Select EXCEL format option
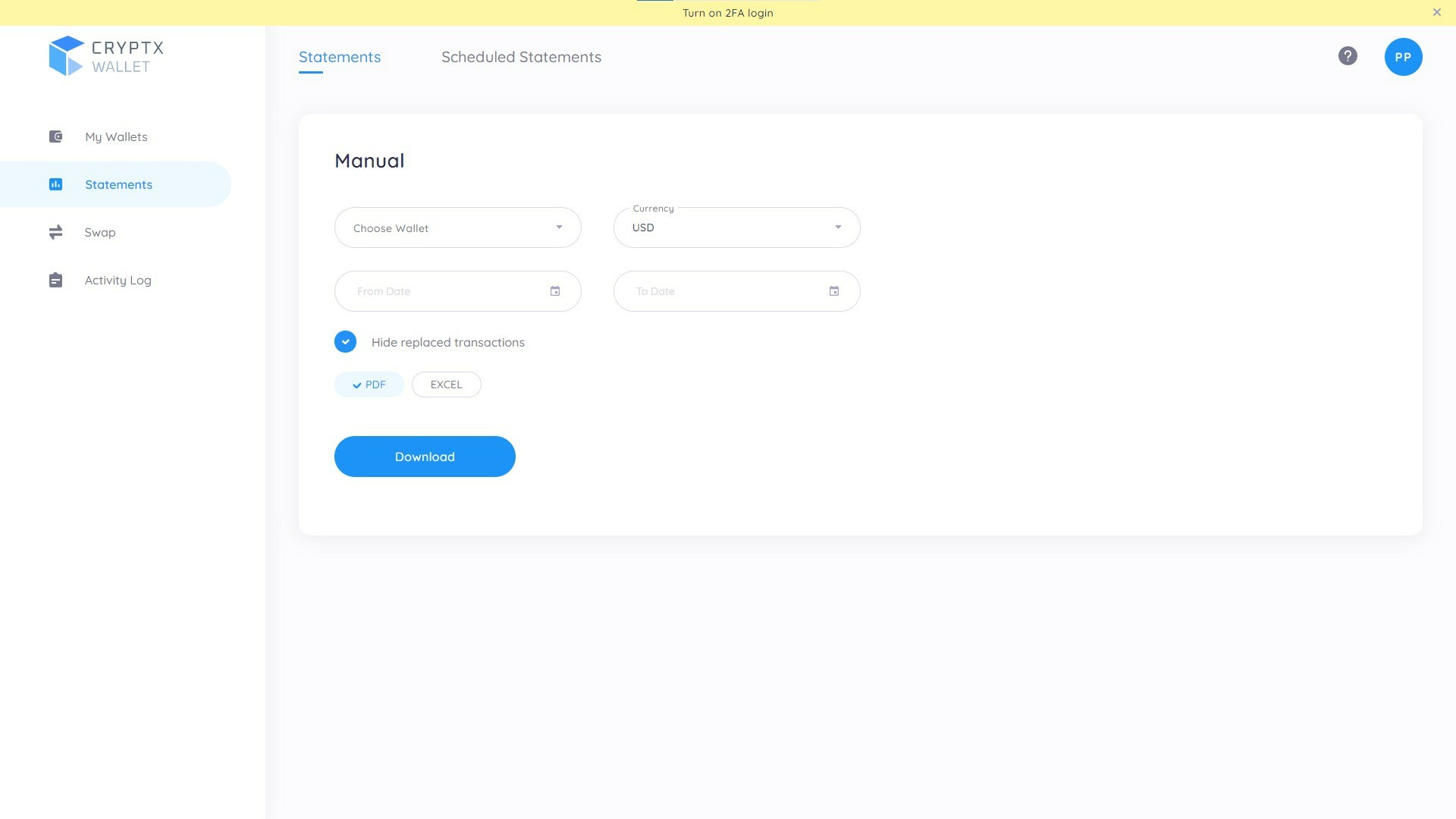This screenshot has height=819, width=1456. tap(446, 384)
